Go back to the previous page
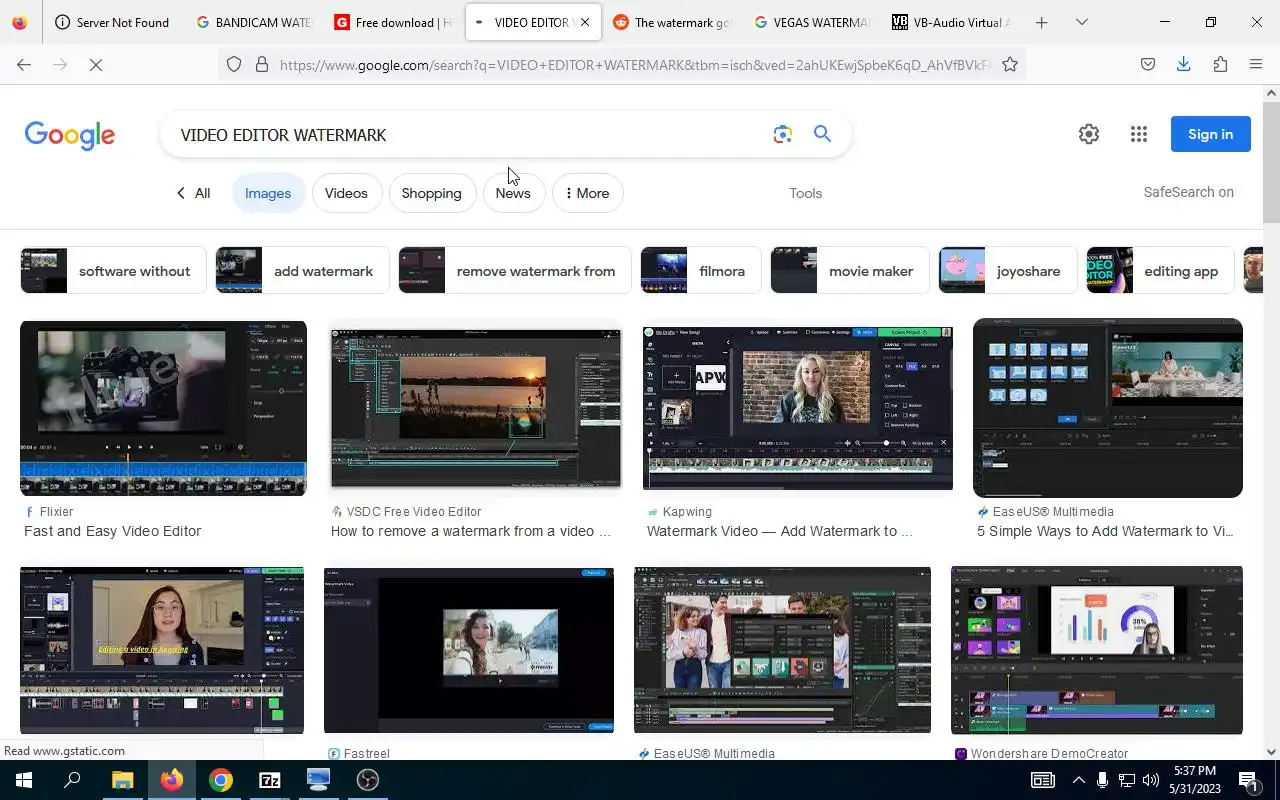This screenshot has width=1280, height=800. [24, 65]
